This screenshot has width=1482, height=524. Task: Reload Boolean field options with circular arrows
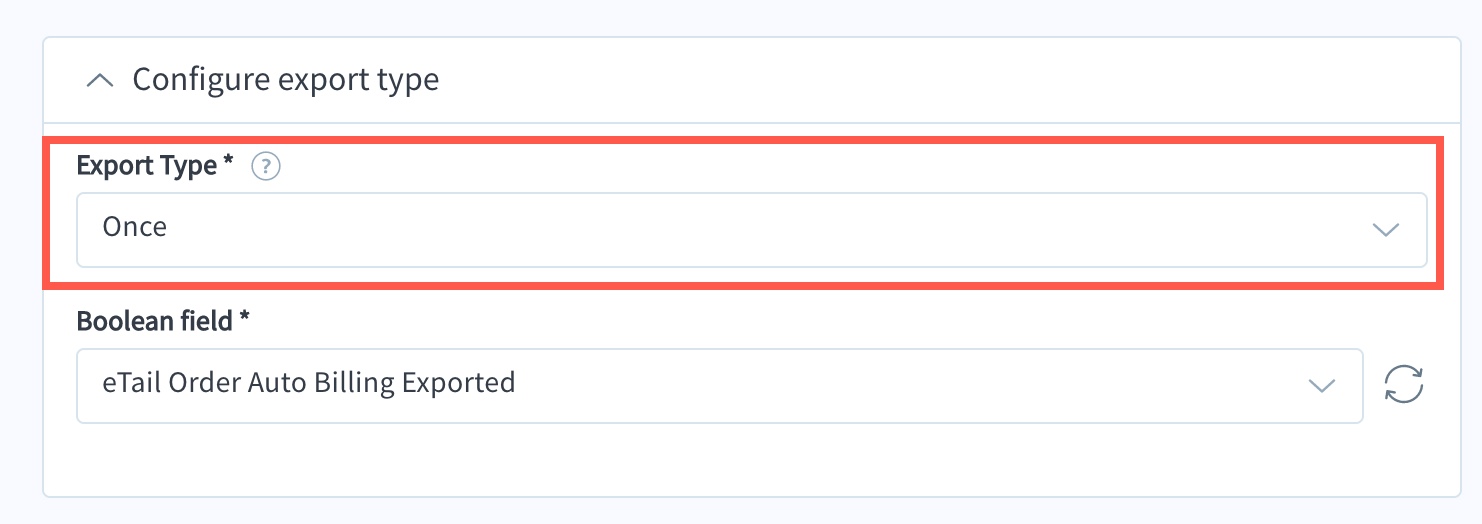(1404, 384)
